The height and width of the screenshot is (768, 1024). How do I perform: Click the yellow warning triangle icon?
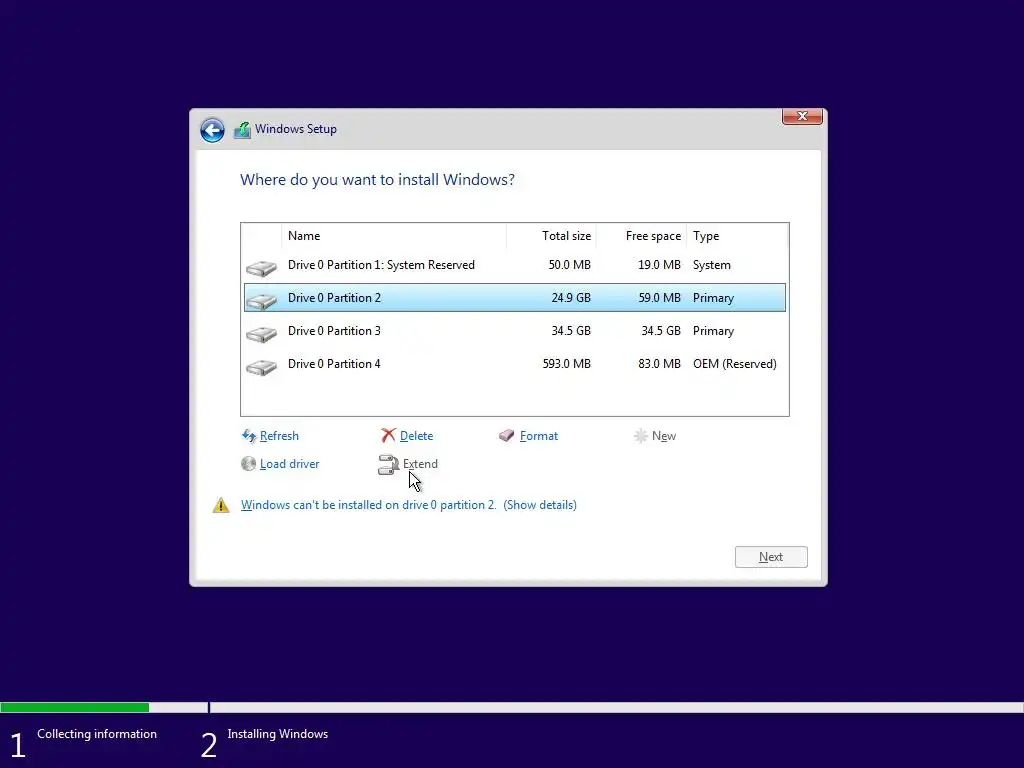[x=221, y=505]
